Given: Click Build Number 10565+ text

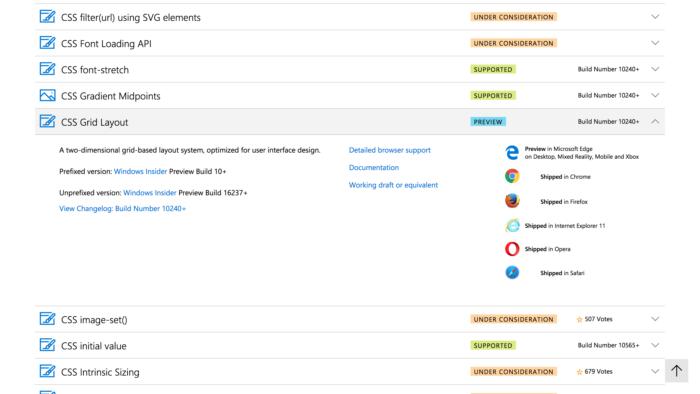Looking at the screenshot, I should (x=608, y=345).
